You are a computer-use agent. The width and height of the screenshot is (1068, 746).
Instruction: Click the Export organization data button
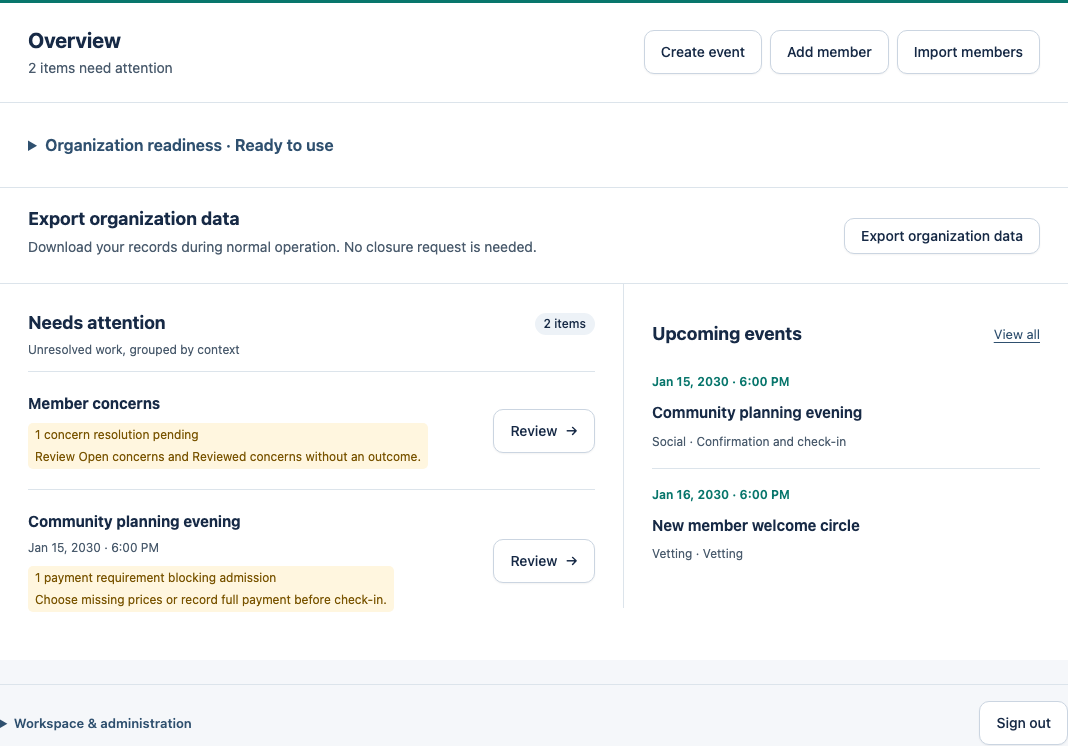[941, 236]
